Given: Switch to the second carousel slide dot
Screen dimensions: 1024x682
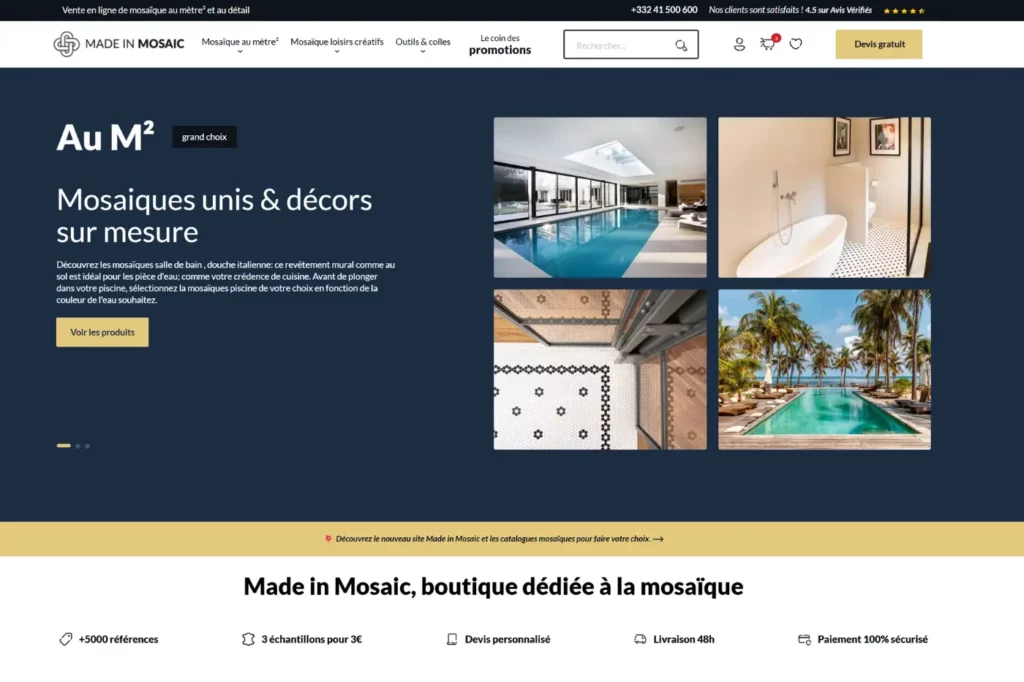Looking at the screenshot, I should pyautogui.click(x=78, y=445).
